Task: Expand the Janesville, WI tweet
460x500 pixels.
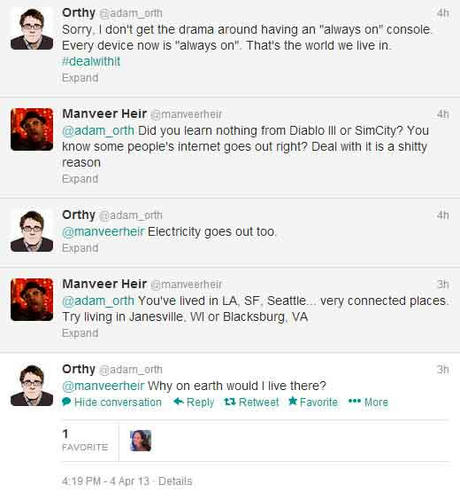Action: coord(80,333)
